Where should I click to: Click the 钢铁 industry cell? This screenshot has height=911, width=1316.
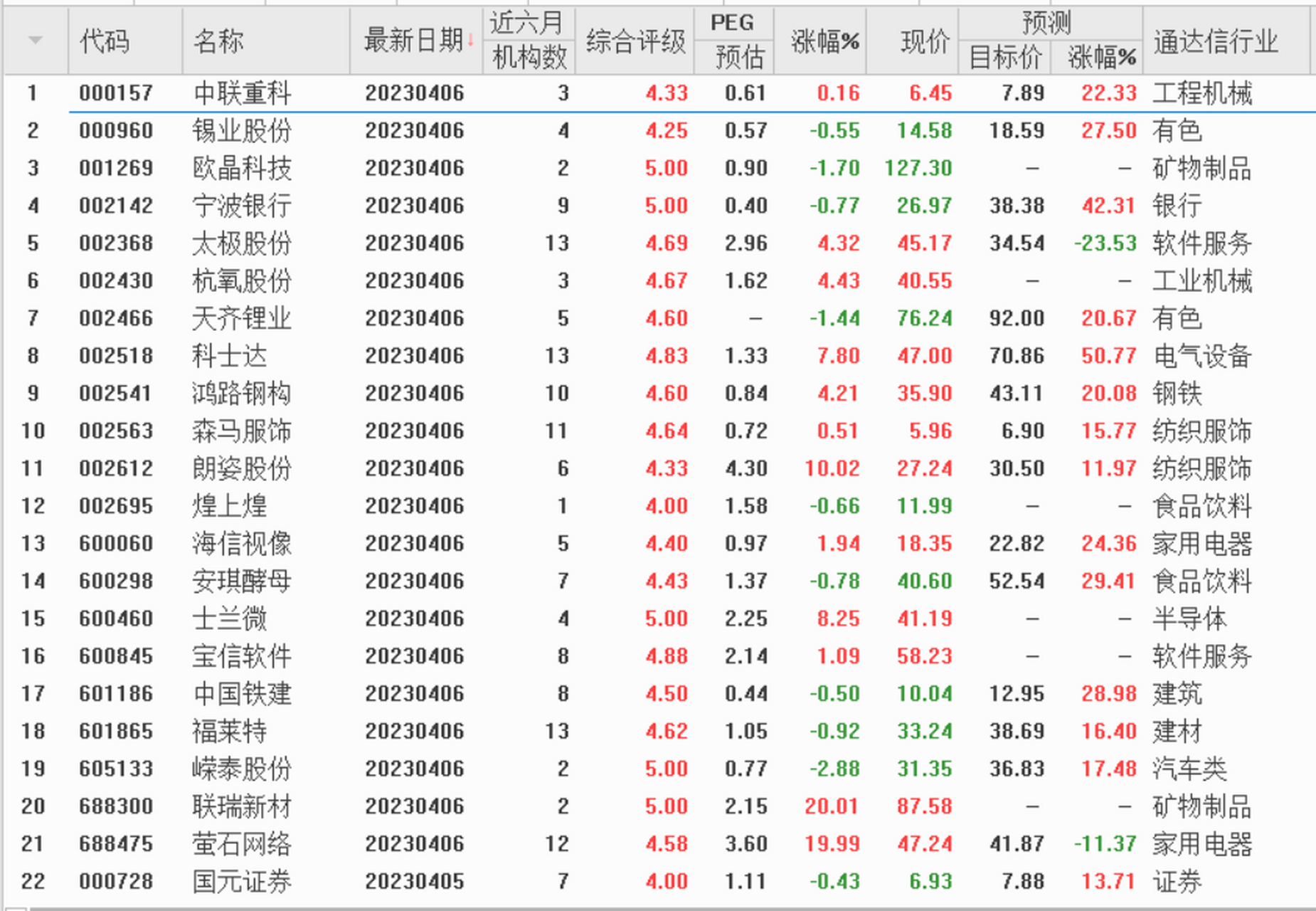(1177, 394)
